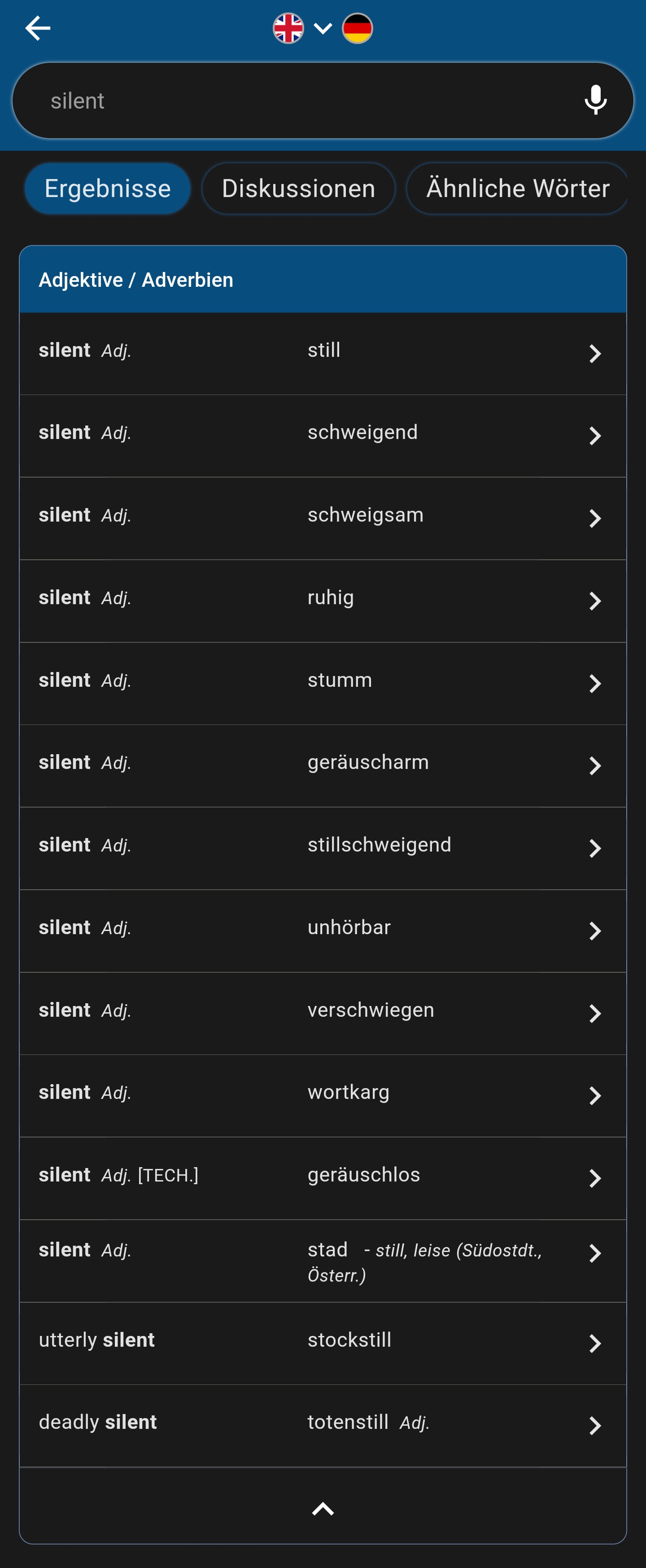Tap the back arrow to return
The image size is (646, 1568).
click(38, 28)
